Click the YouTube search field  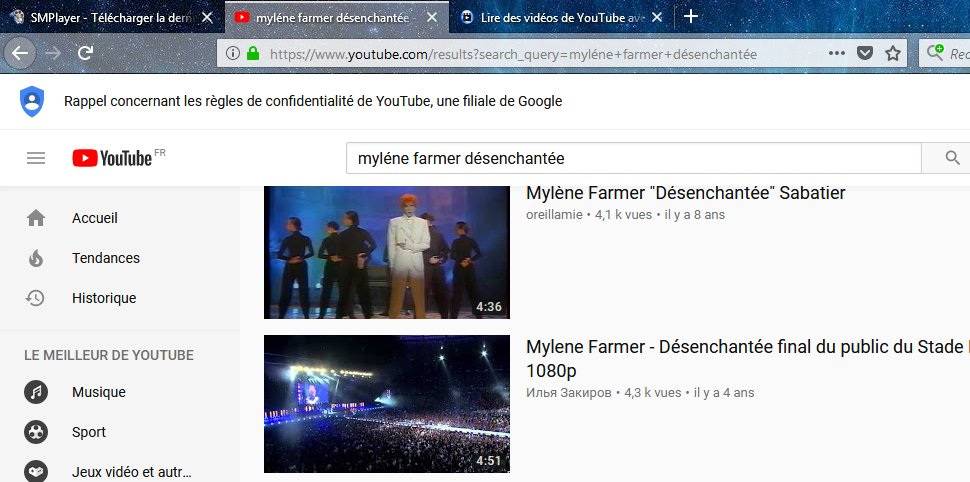pos(633,158)
